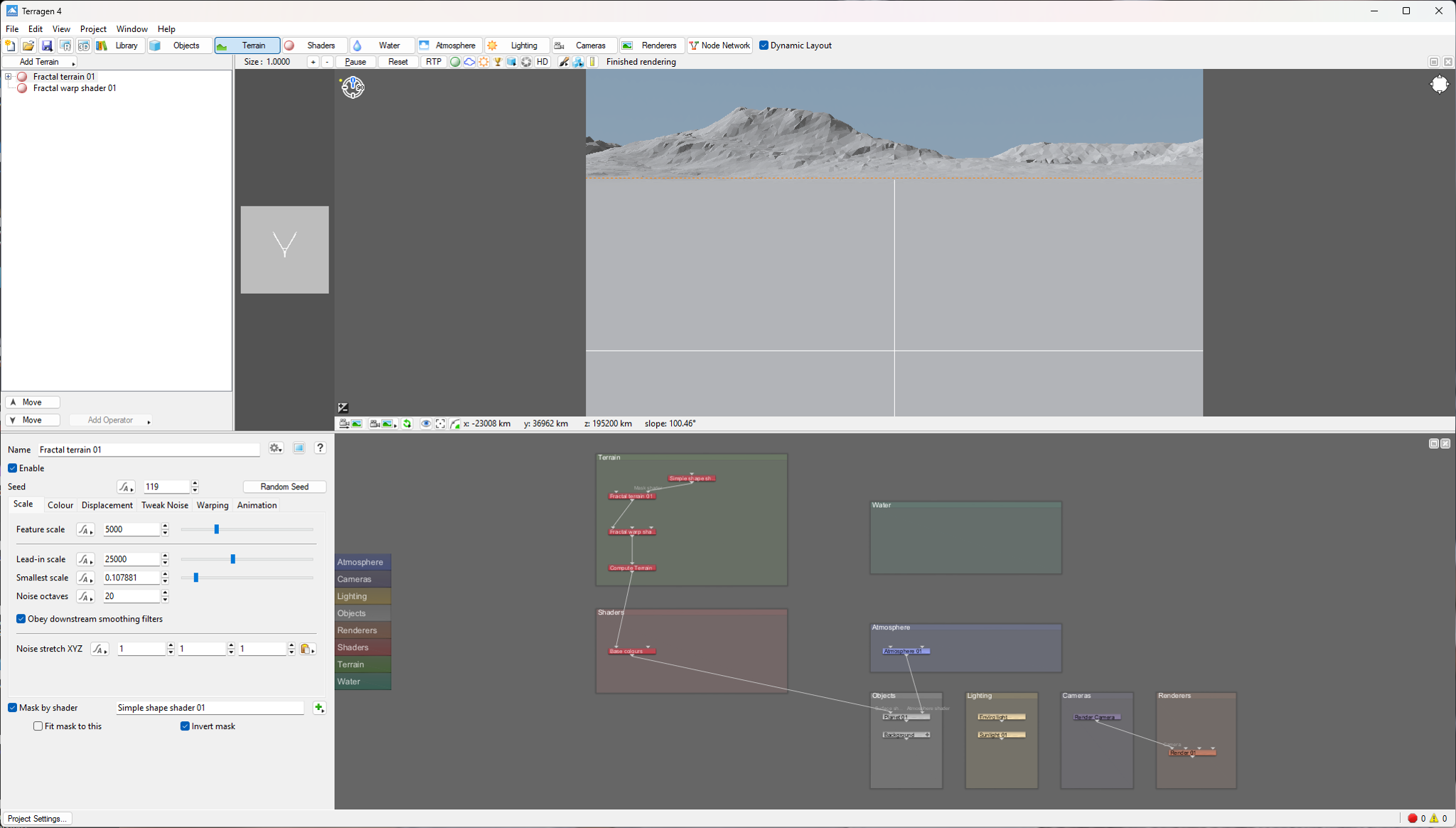Image resolution: width=1456 pixels, height=828 pixels.
Task: Click the trophy icon in preview toolbar
Action: click(x=498, y=62)
